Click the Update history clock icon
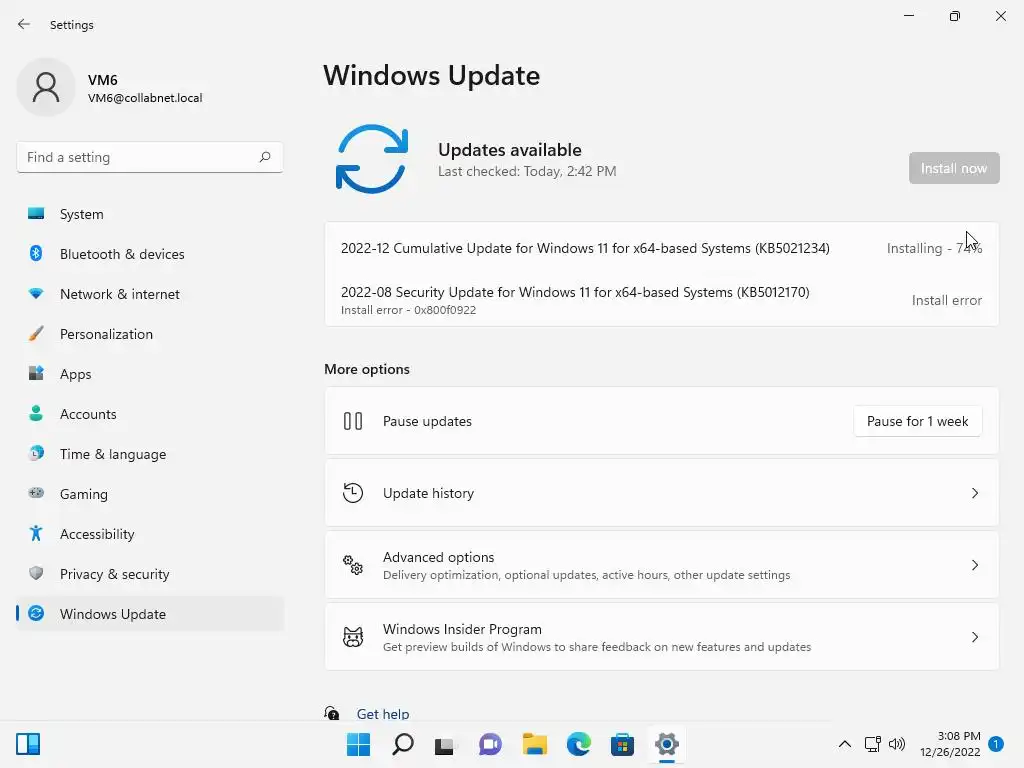Image resolution: width=1024 pixels, height=768 pixels. pyautogui.click(x=353, y=493)
